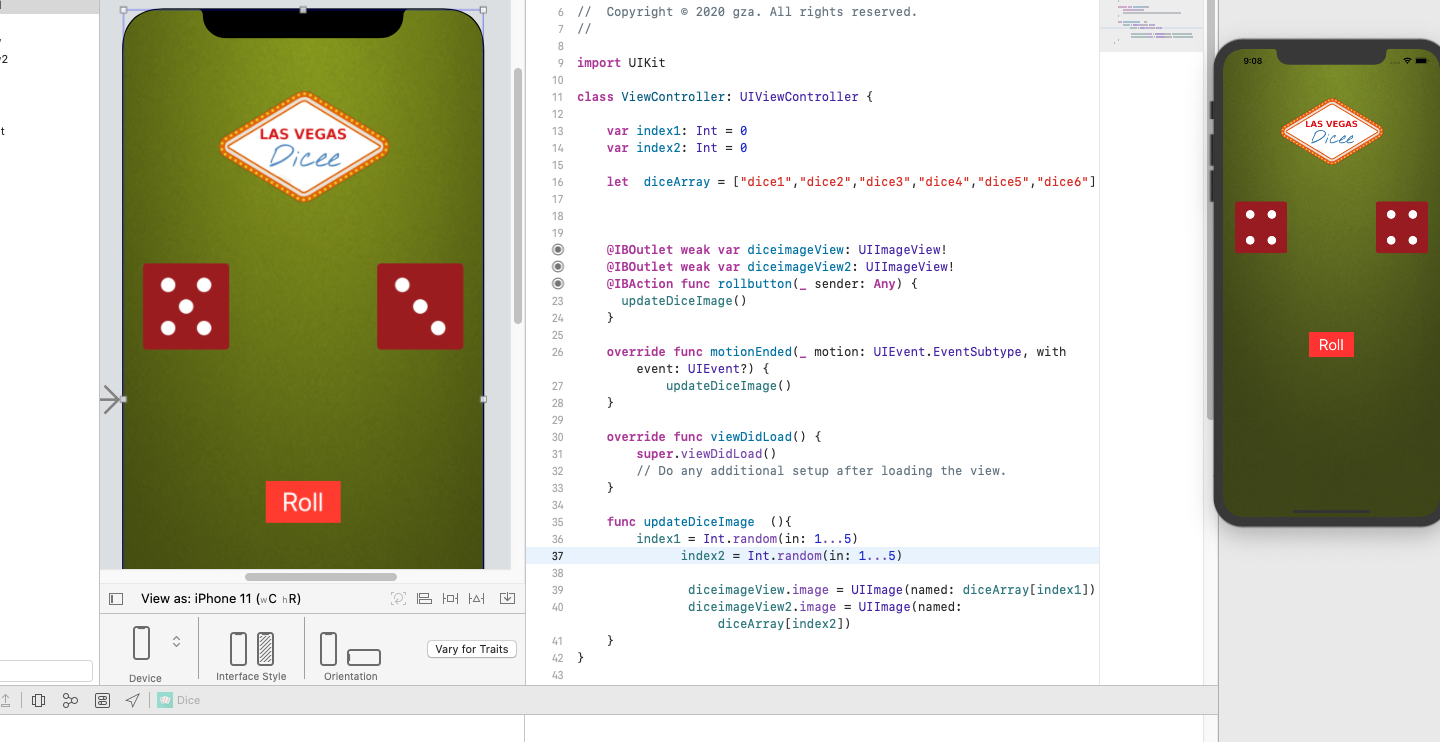This screenshot has height=742, width=1440.
Task: Choose the dark Interface Style
Action: [x=265, y=649]
